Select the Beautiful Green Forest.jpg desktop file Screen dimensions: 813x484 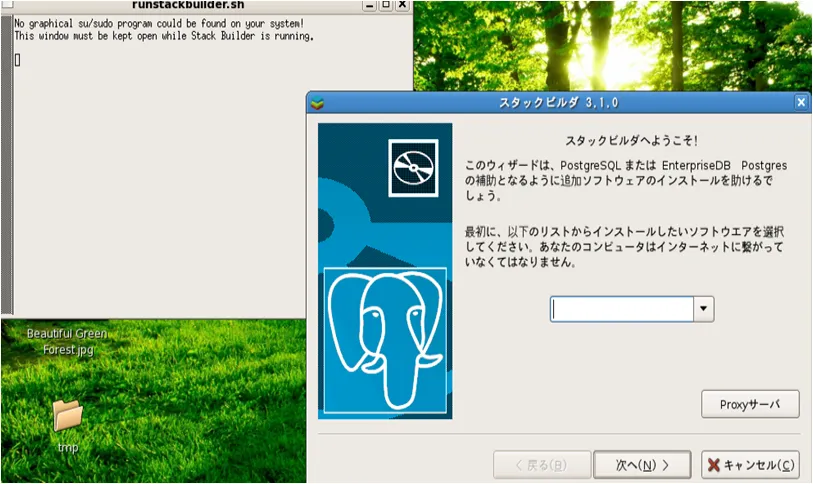[x=67, y=341]
